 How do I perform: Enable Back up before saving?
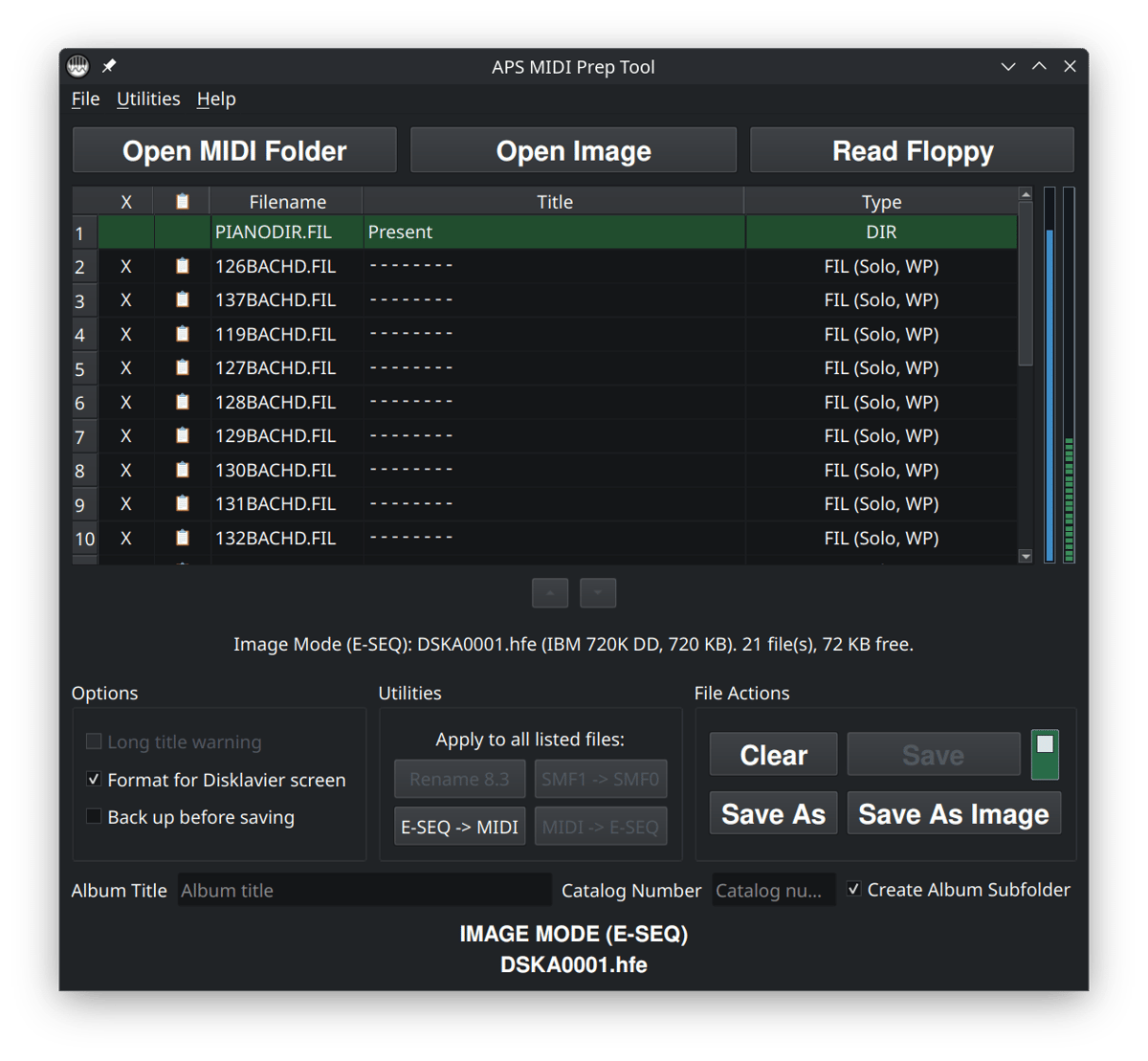pyautogui.click(x=94, y=817)
